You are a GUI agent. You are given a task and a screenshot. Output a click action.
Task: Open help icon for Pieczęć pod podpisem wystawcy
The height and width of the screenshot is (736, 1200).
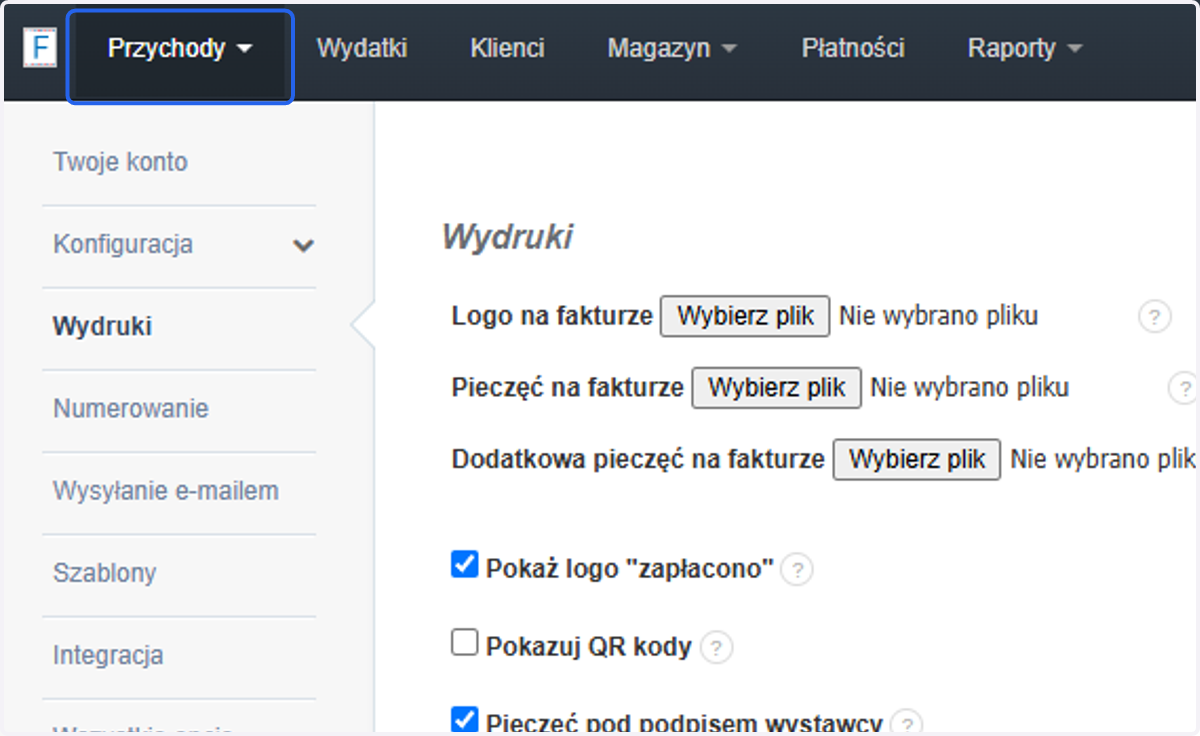point(906,724)
